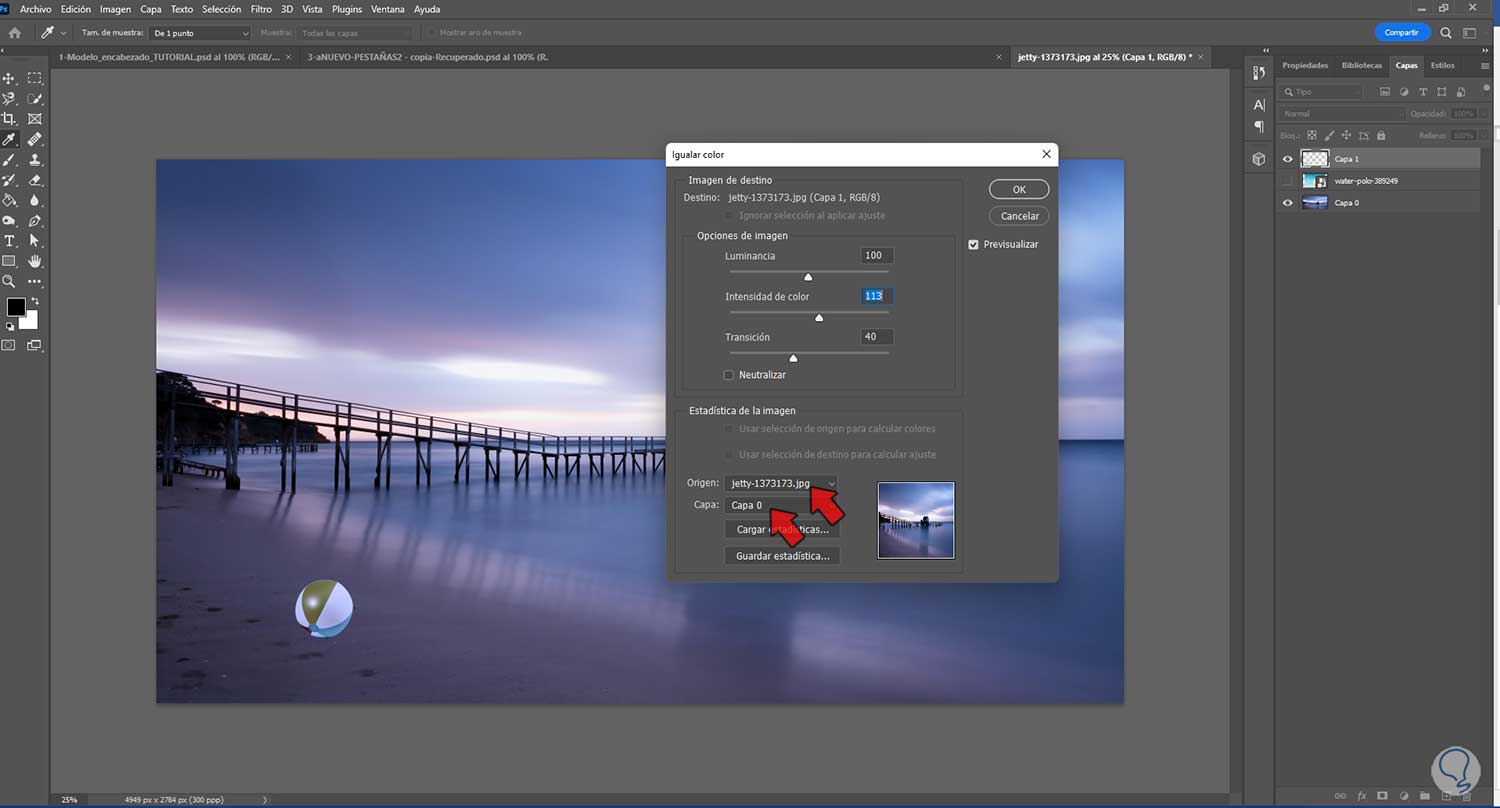This screenshot has height=808, width=1500.
Task: Click OK in Igualar color dialog
Action: (1018, 189)
